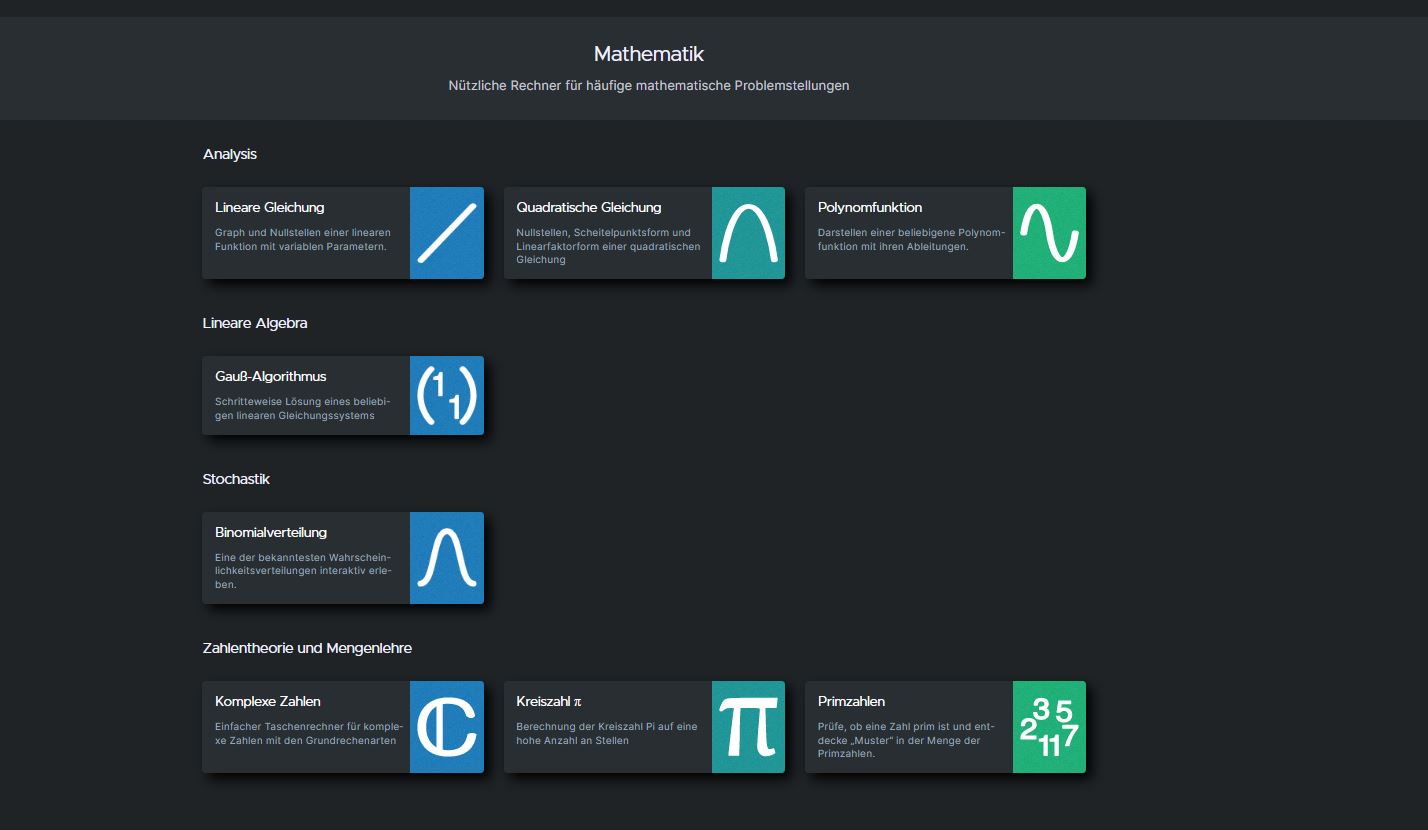Click the "Binomialverteilung" card title
This screenshot has height=830, width=1428.
271,533
